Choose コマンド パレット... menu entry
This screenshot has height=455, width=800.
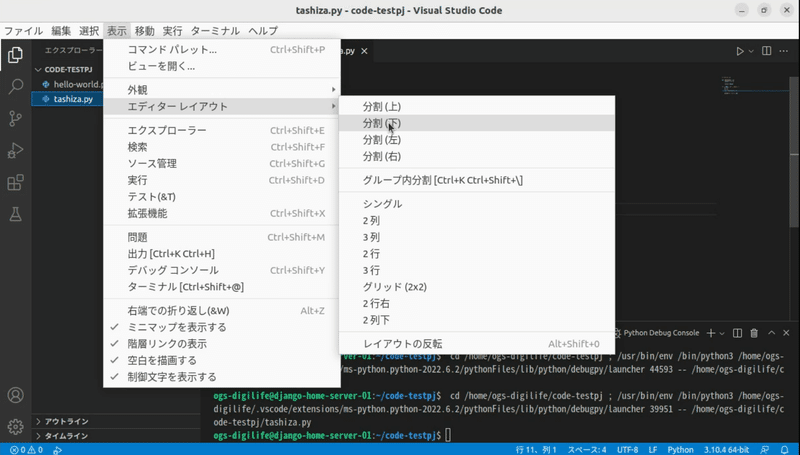point(221,49)
